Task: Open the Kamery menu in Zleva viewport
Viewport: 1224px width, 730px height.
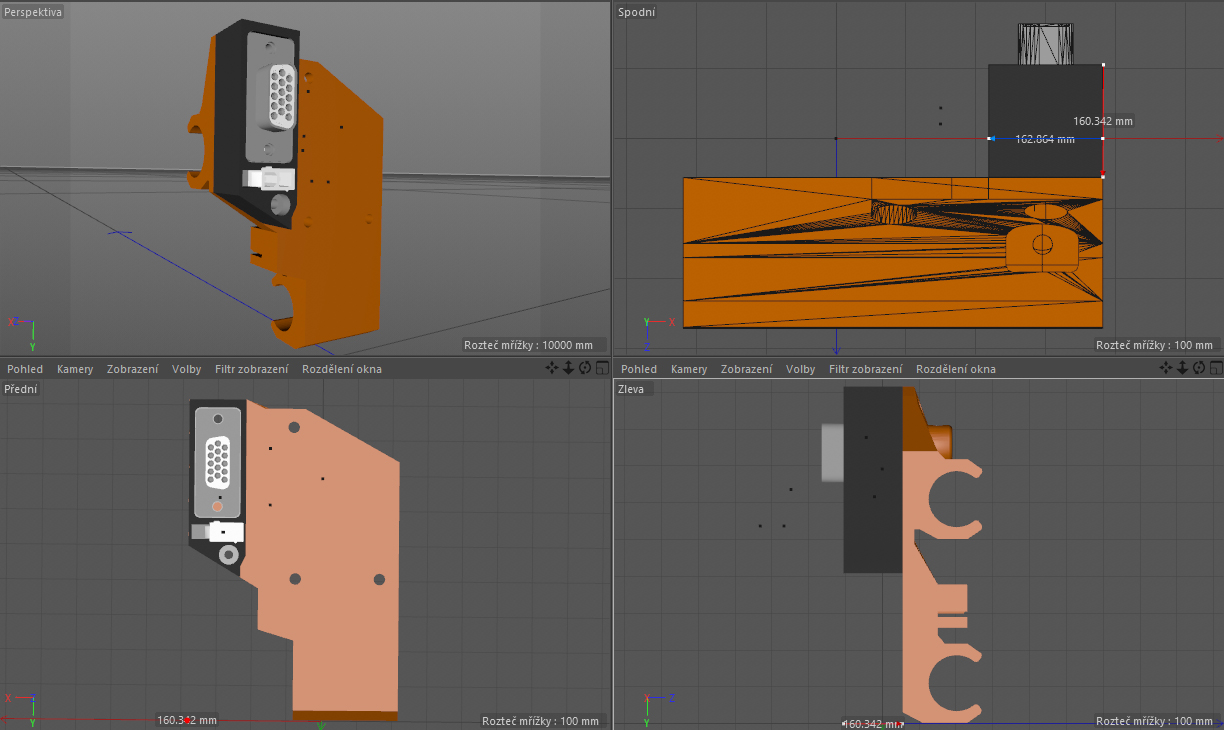Action: 689,369
